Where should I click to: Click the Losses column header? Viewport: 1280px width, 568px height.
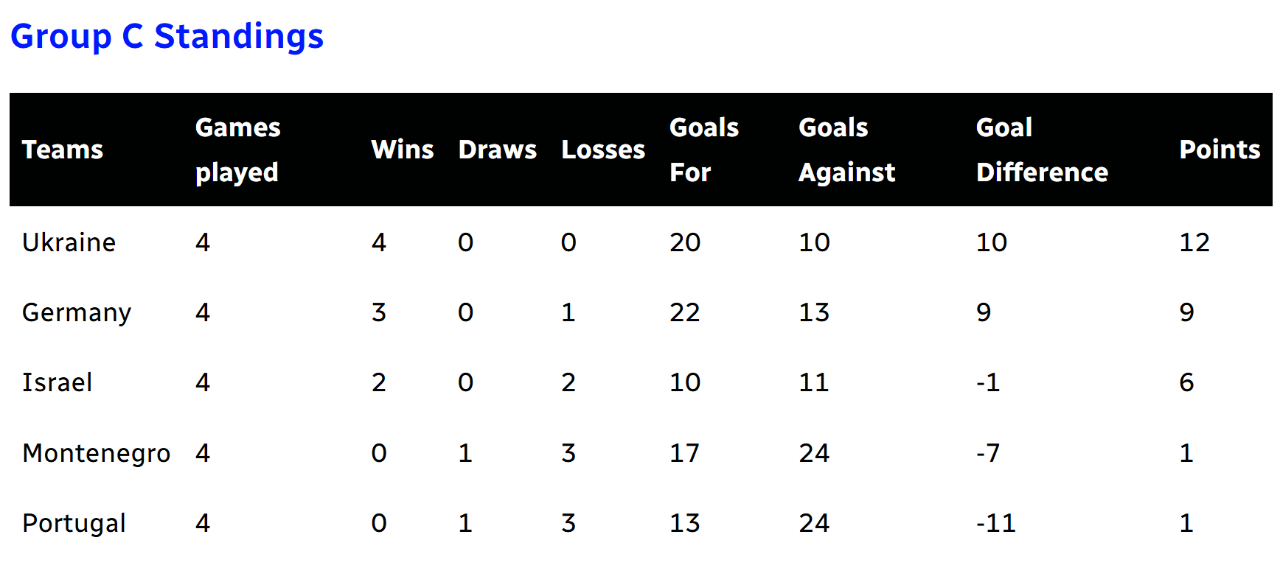pyautogui.click(x=603, y=150)
